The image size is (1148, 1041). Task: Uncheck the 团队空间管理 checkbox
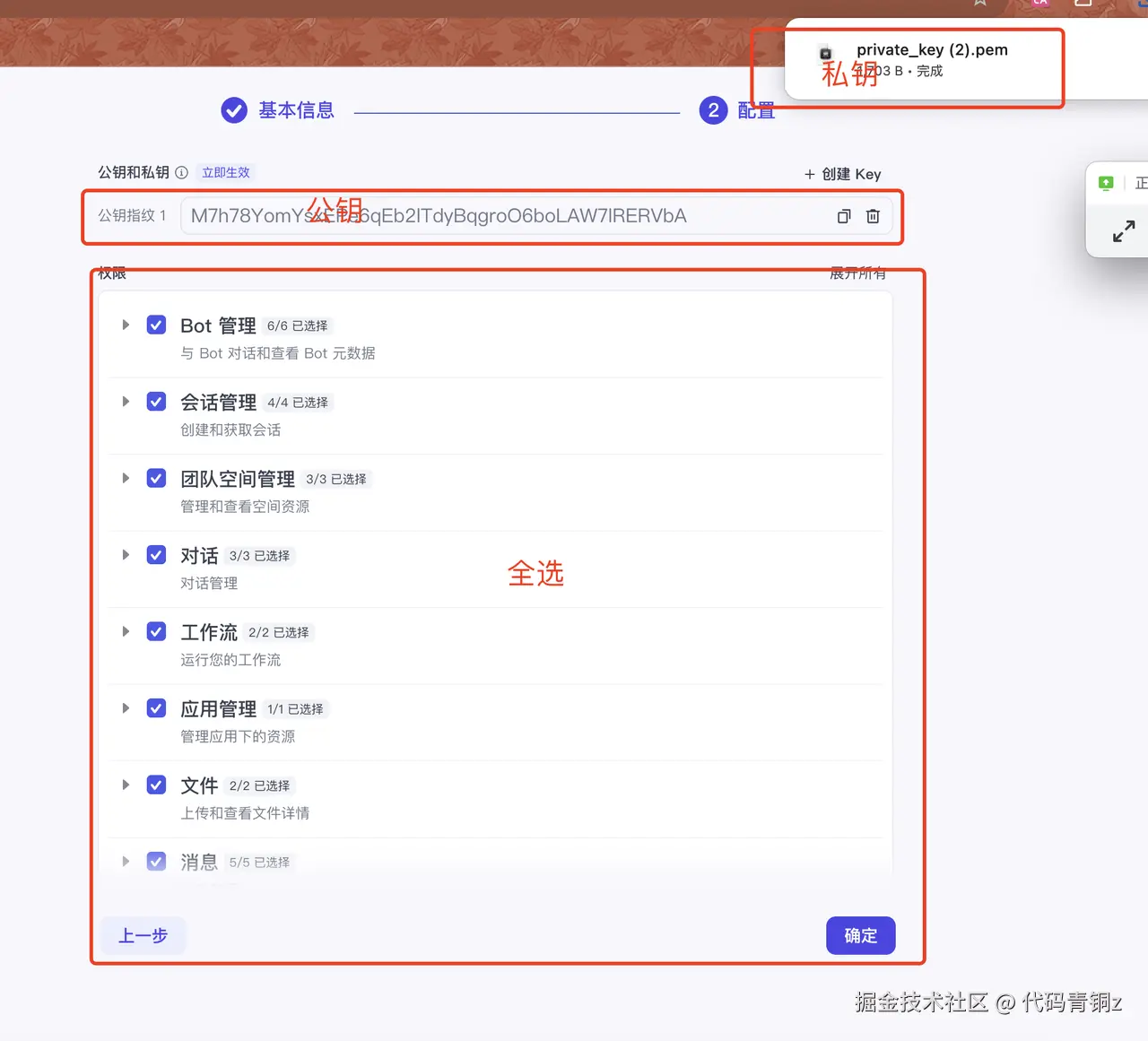156,478
